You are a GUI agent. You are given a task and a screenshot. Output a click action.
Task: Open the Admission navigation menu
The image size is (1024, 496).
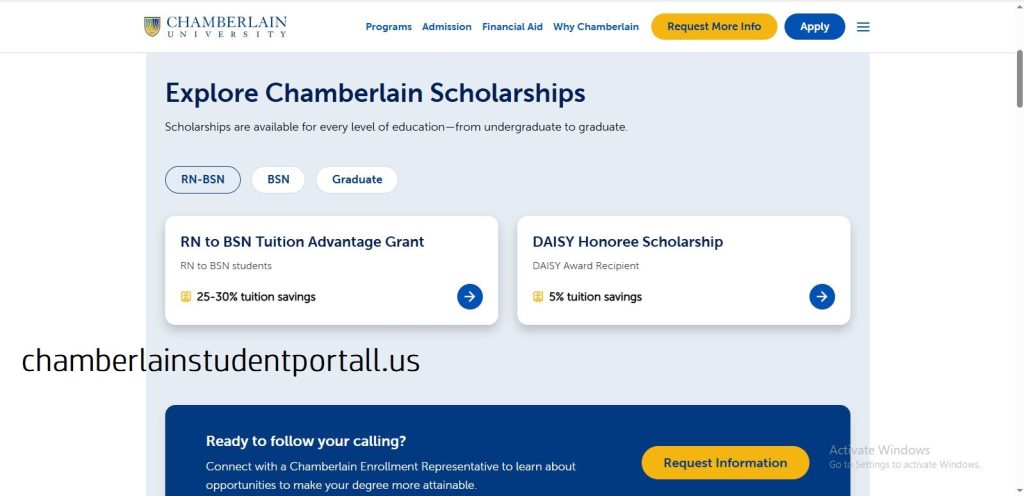point(447,27)
